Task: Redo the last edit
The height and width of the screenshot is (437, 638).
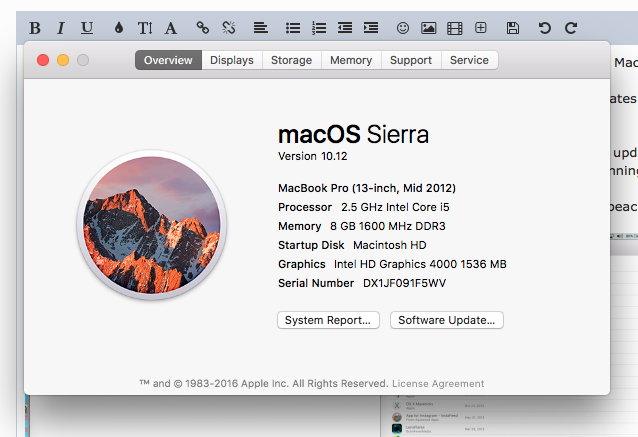Action: pyautogui.click(x=571, y=28)
